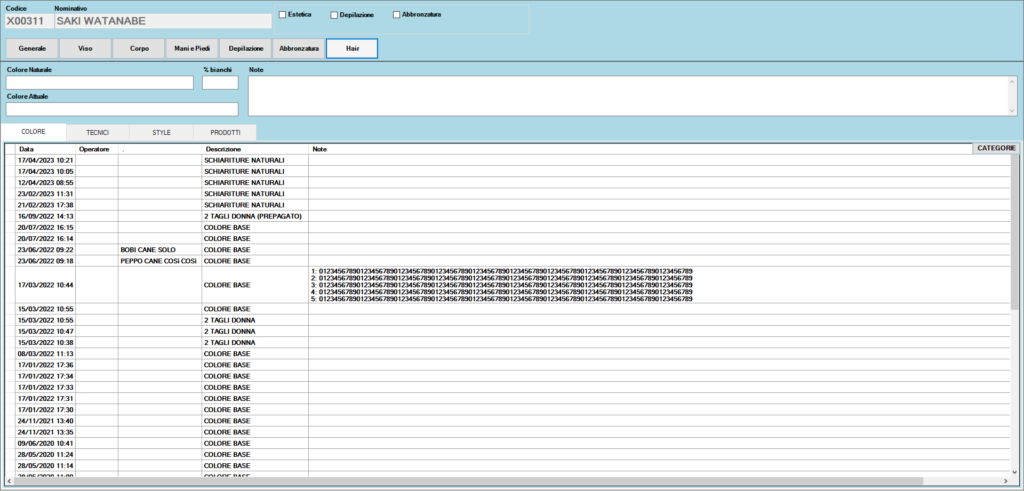Toggle the Depilazione checkbox

[334, 15]
